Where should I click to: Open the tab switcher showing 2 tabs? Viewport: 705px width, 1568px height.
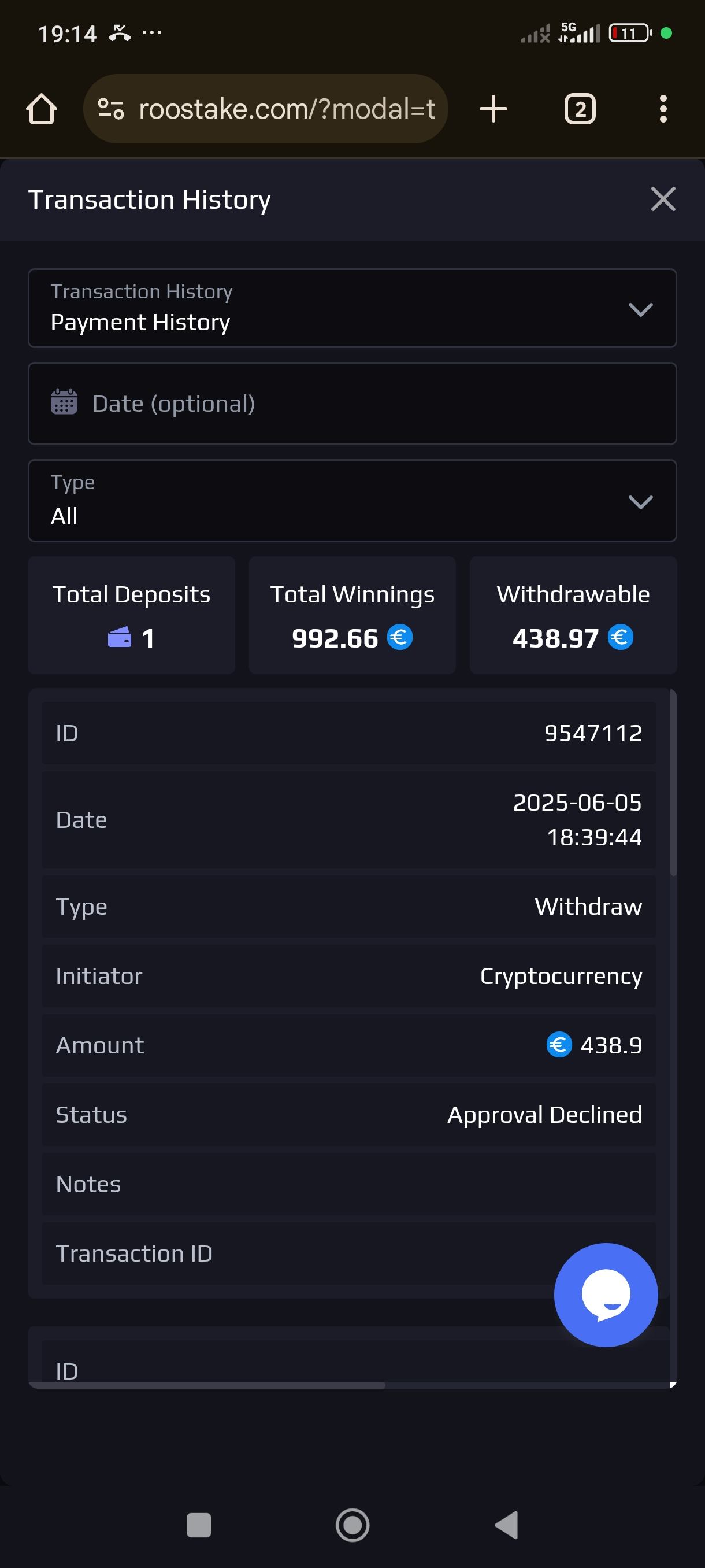tap(580, 109)
